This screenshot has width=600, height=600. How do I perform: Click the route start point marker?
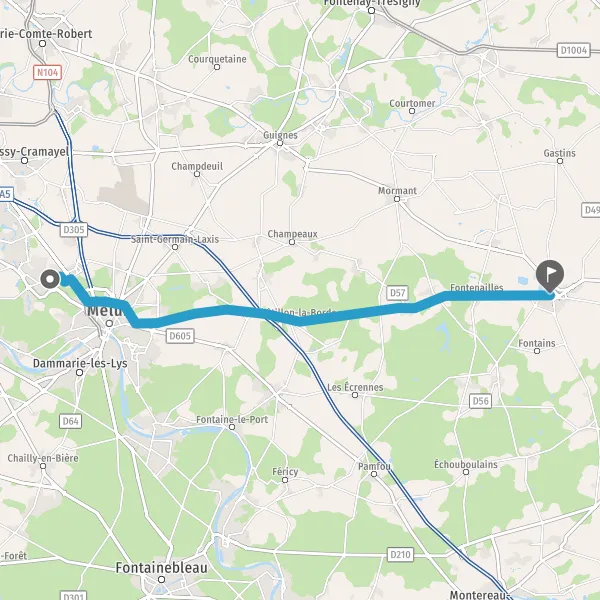click(50, 279)
